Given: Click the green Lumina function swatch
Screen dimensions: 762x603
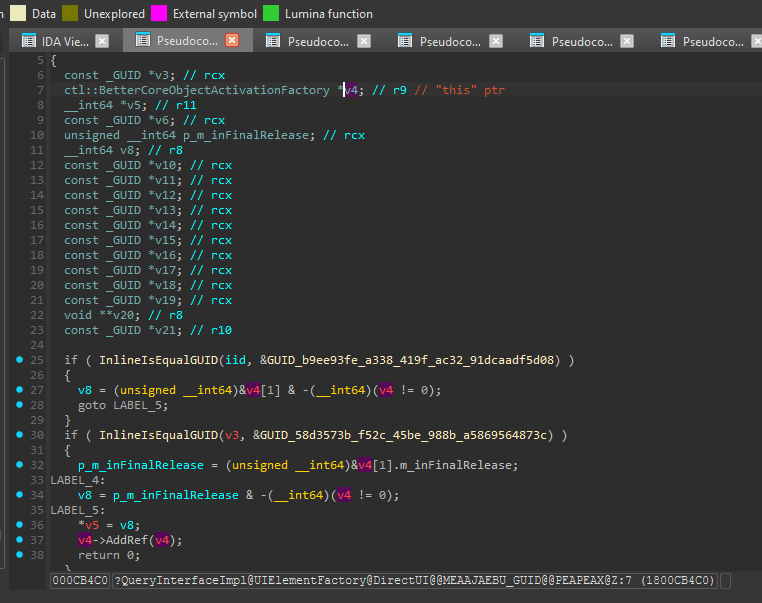Looking at the screenshot, I should point(271,14).
